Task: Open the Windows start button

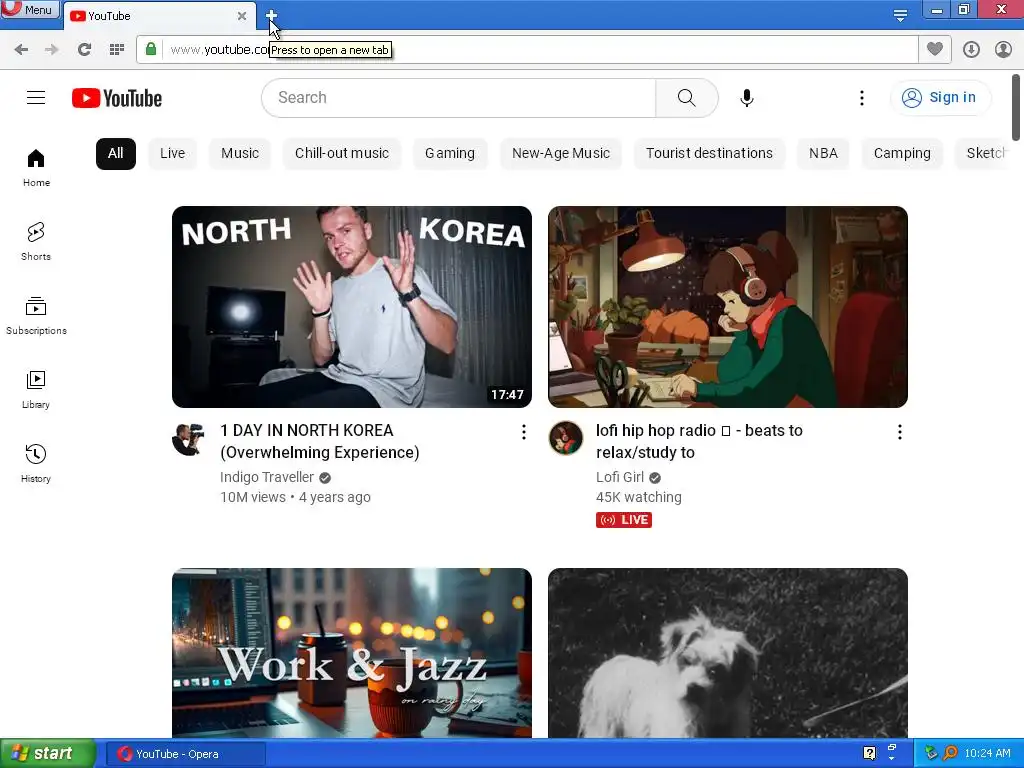Action: [48, 754]
